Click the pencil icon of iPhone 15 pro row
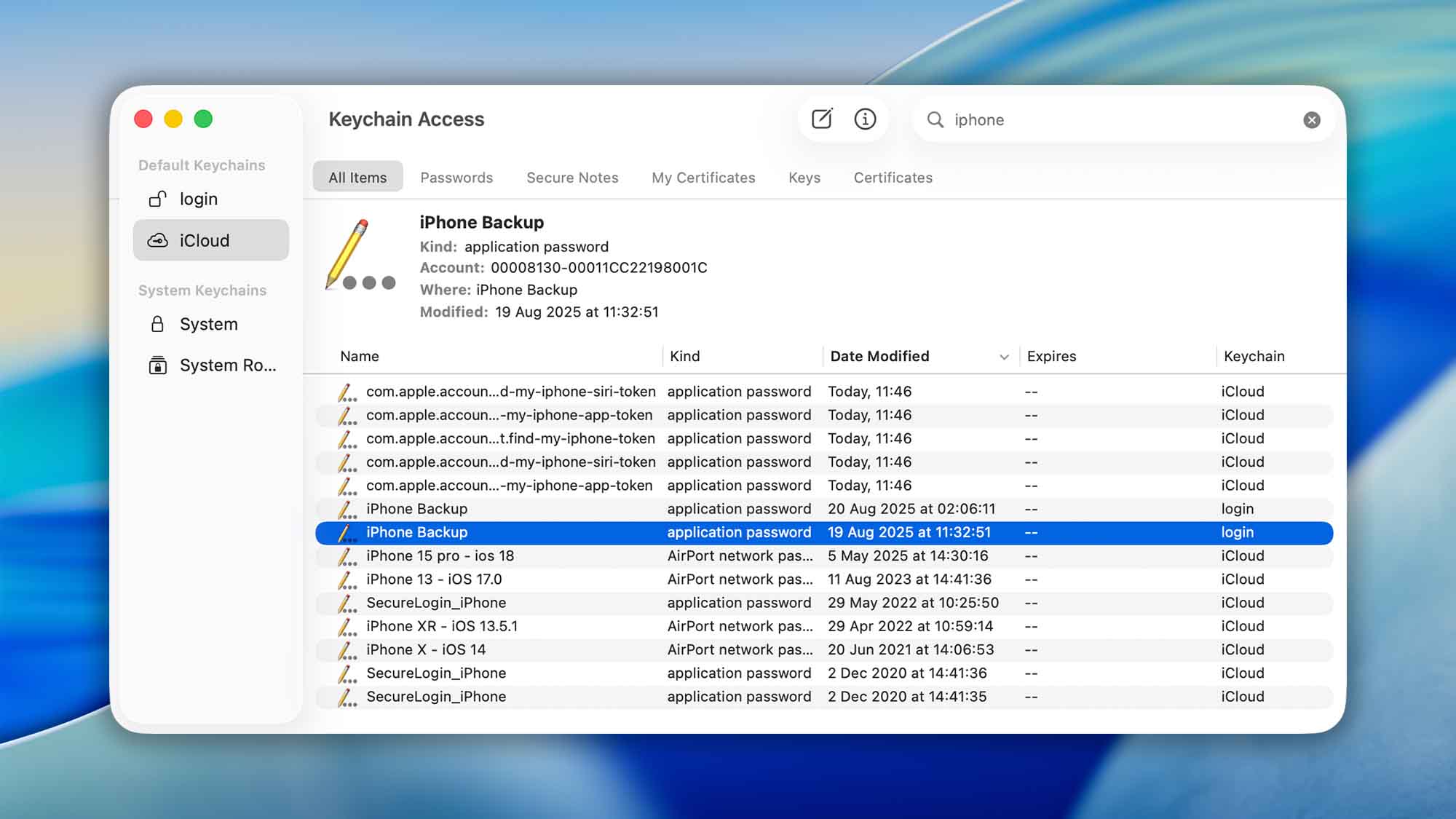 (x=347, y=556)
